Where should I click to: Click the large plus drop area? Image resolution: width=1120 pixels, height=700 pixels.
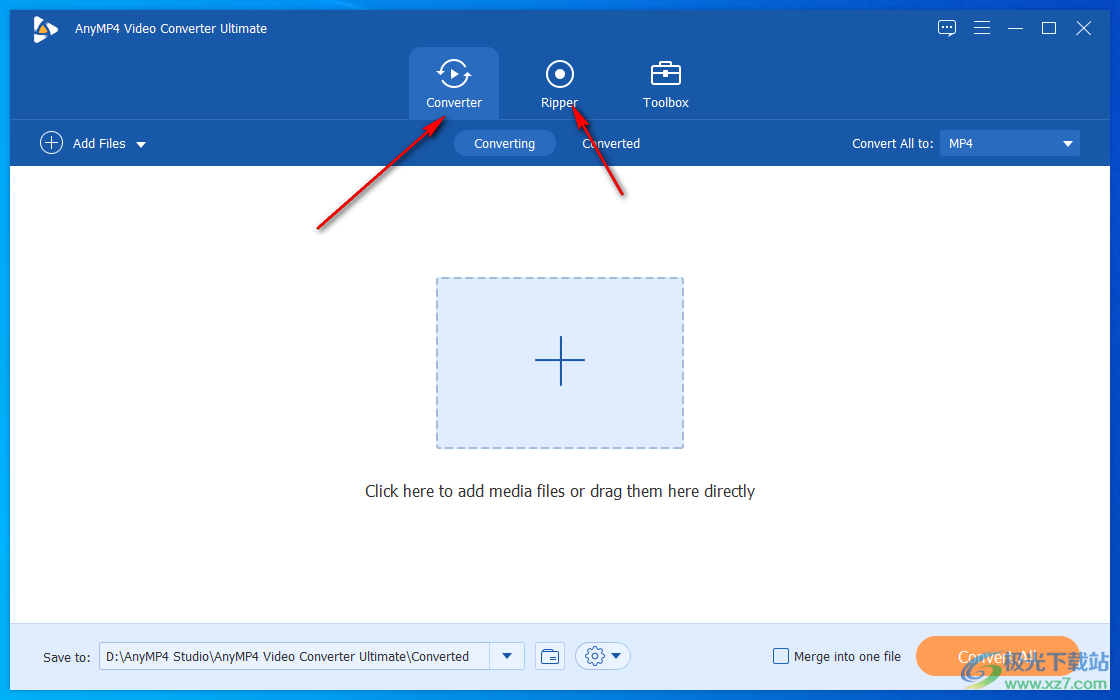[560, 363]
